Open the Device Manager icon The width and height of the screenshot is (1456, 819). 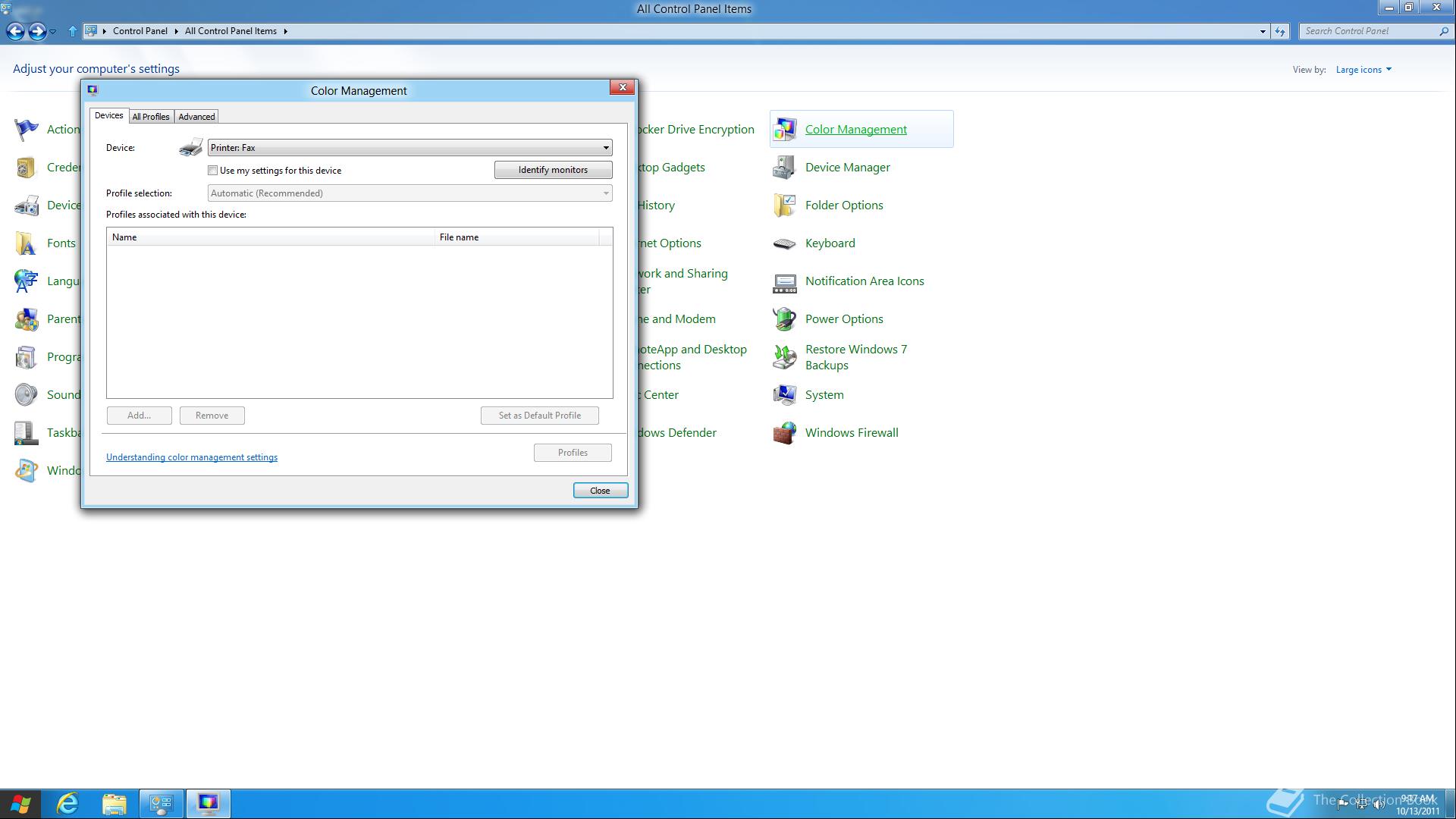[x=784, y=168]
